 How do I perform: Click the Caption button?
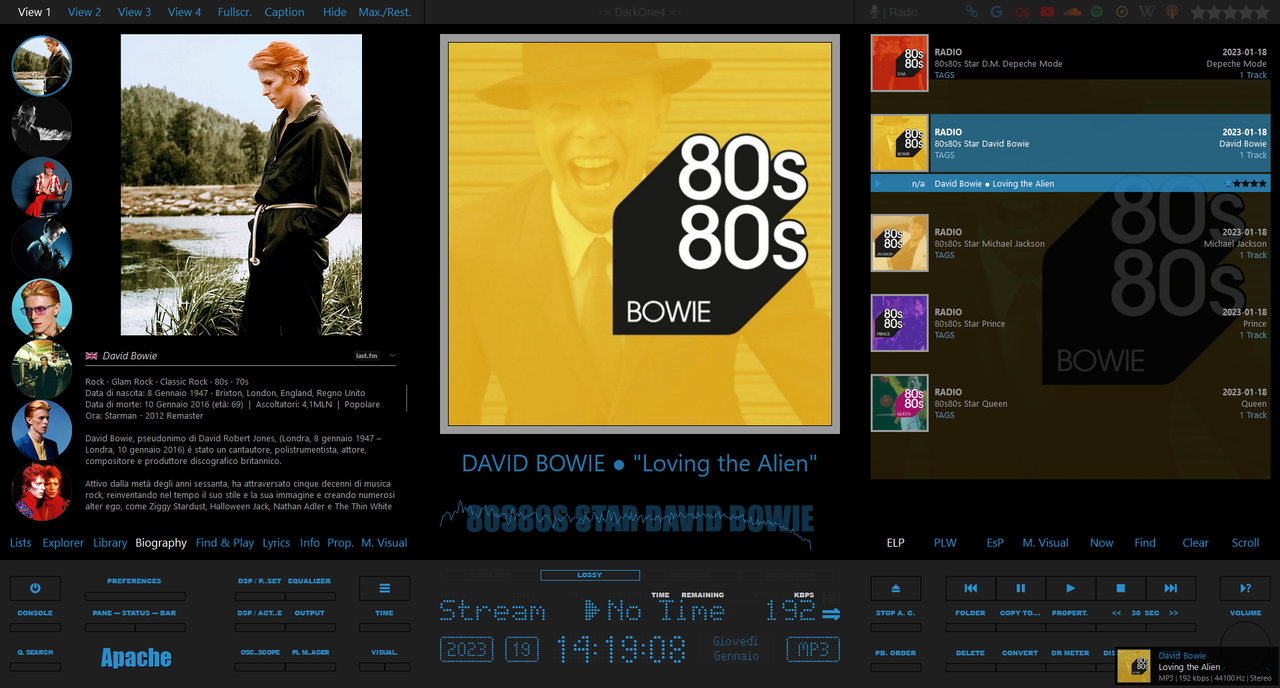[285, 12]
